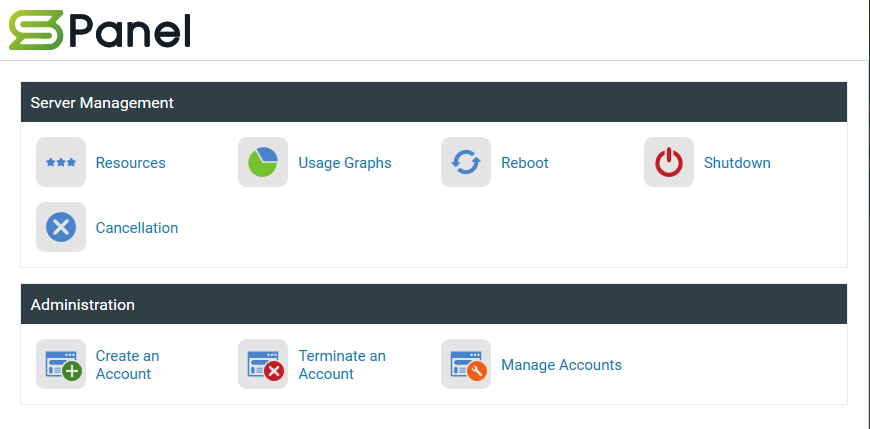Open the Cancellation text link
This screenshot has width=870, height=429.
click(137, 228)
